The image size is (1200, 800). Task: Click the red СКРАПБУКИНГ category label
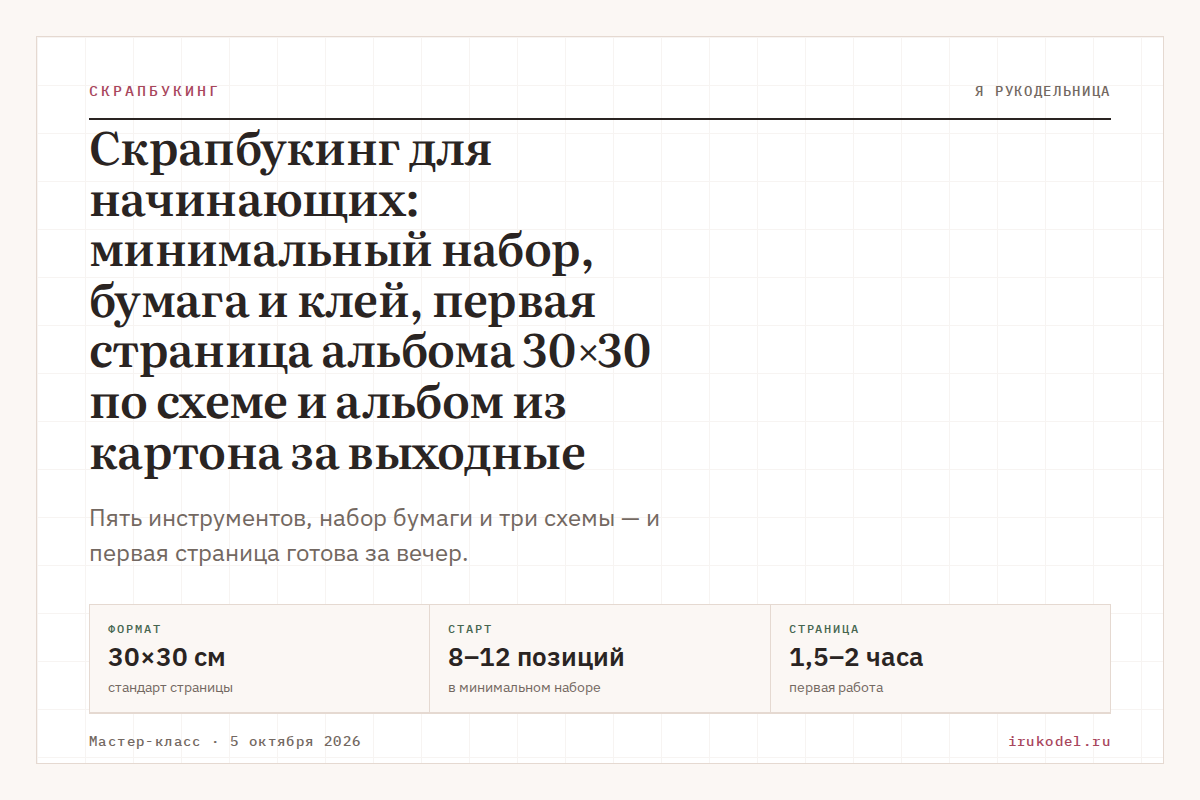153,91
